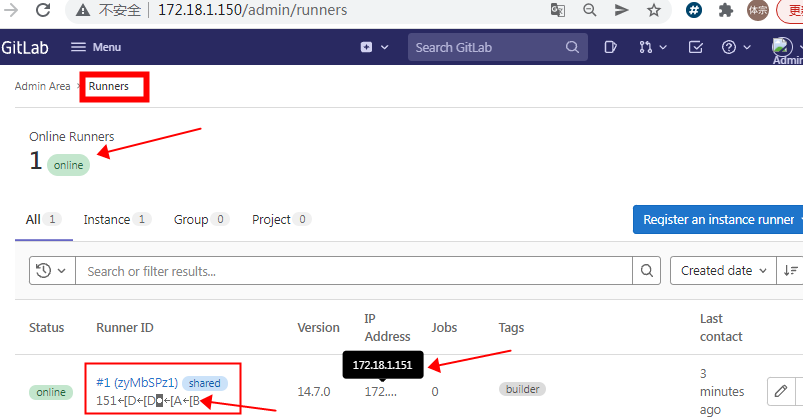
Task: Click the shared badge on runner #1
Action: pos(204,383)
